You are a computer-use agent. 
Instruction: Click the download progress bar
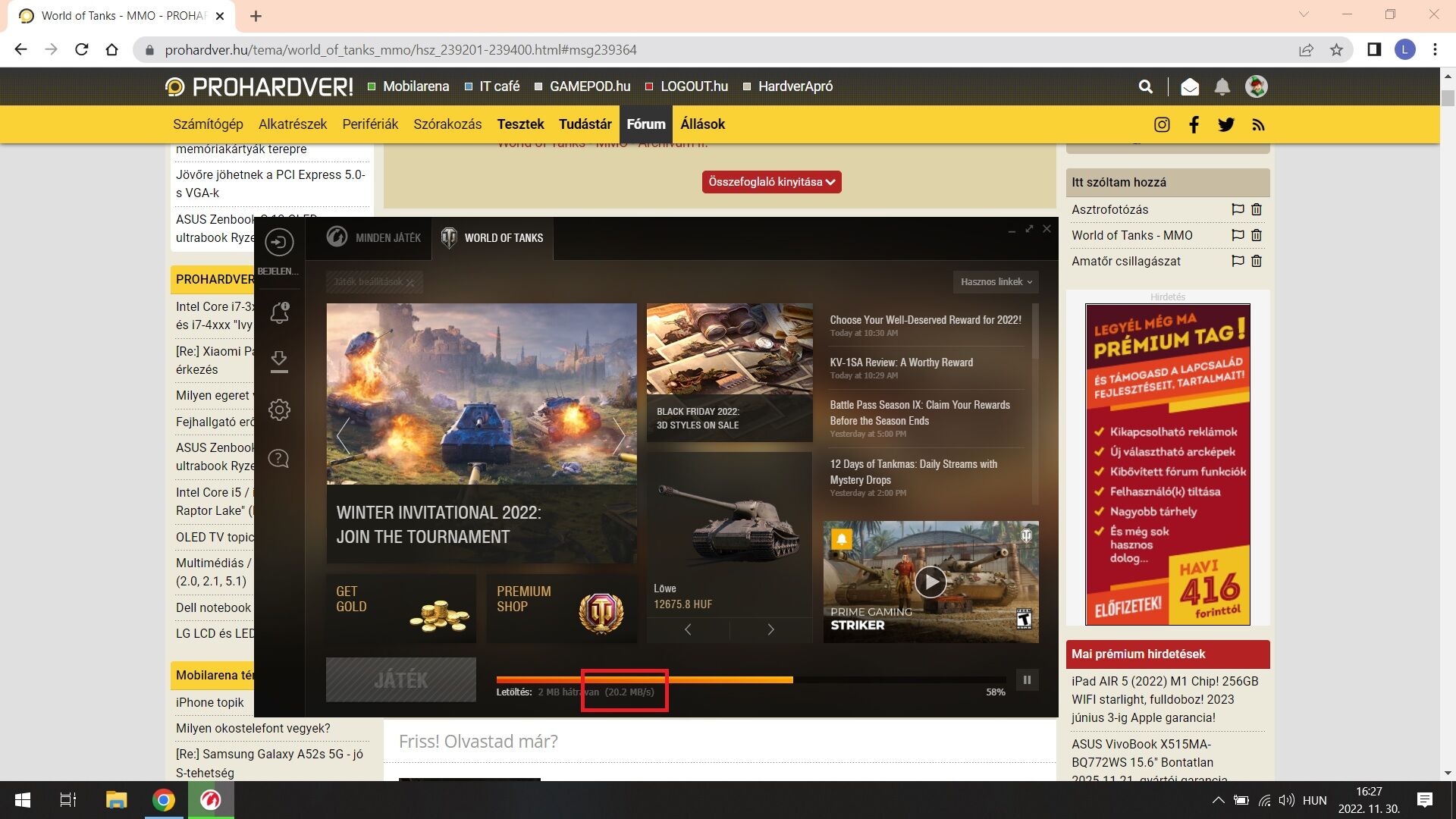(x=751, y=680)
